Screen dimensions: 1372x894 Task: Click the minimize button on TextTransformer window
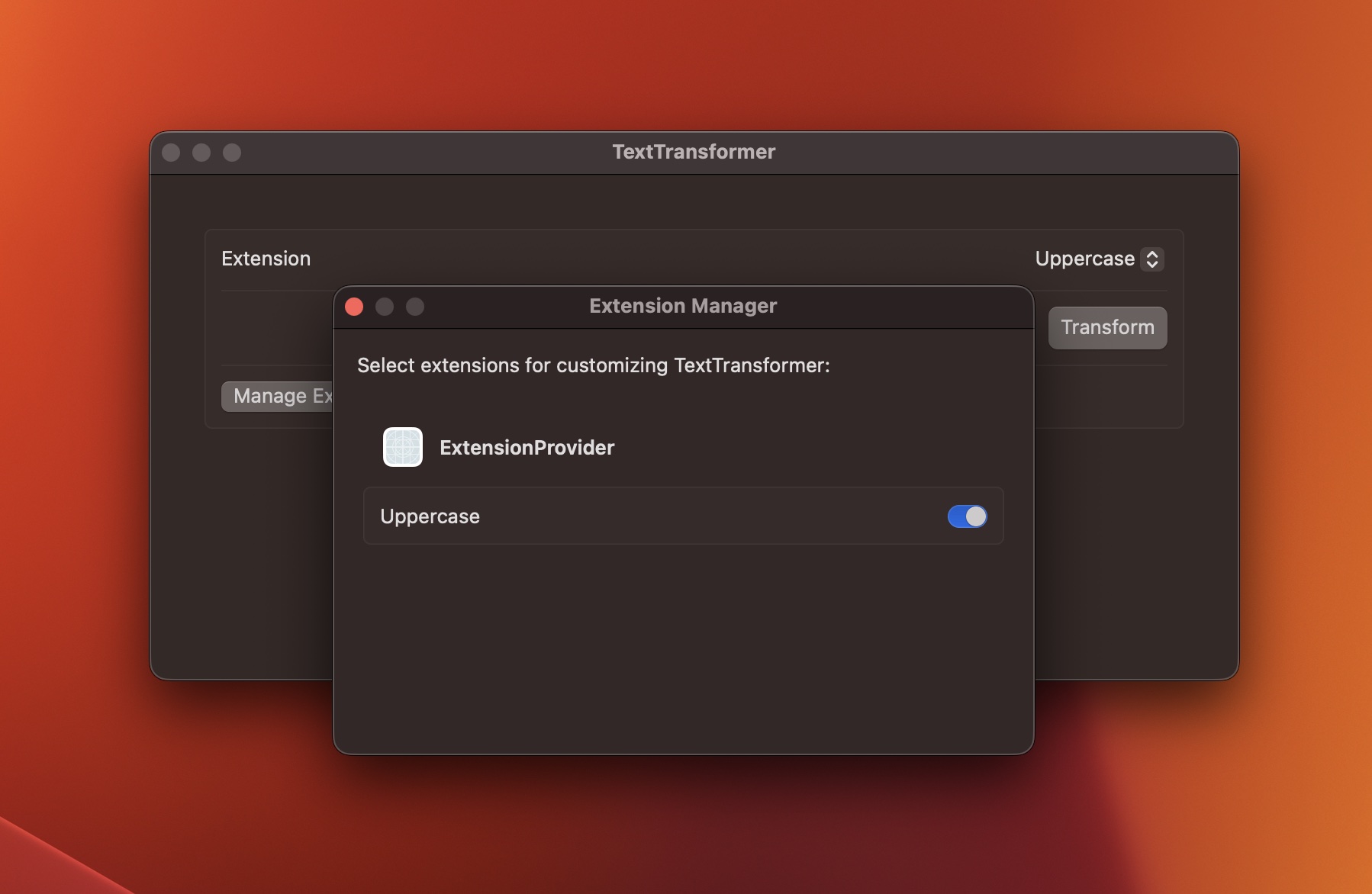click(201, 152)
